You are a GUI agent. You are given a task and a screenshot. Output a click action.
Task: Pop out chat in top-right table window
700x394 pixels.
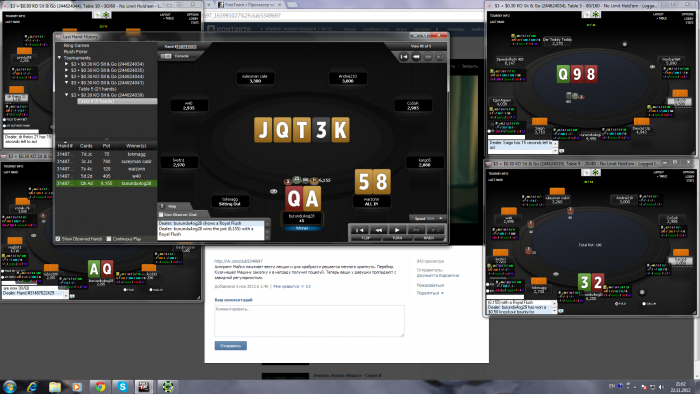561,151
